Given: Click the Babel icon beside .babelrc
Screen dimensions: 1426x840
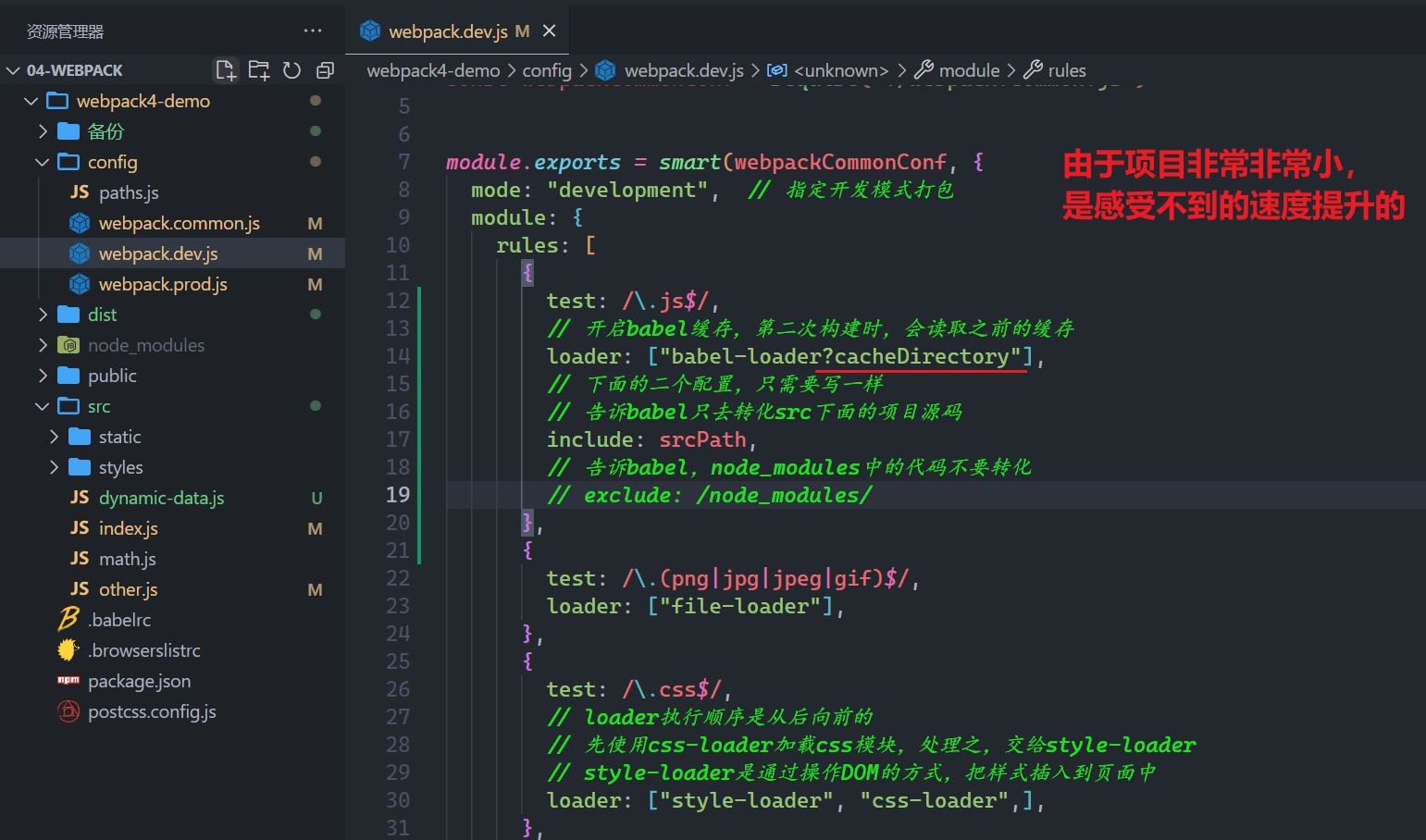Looking at the screenshot, I should coord(68,619).
